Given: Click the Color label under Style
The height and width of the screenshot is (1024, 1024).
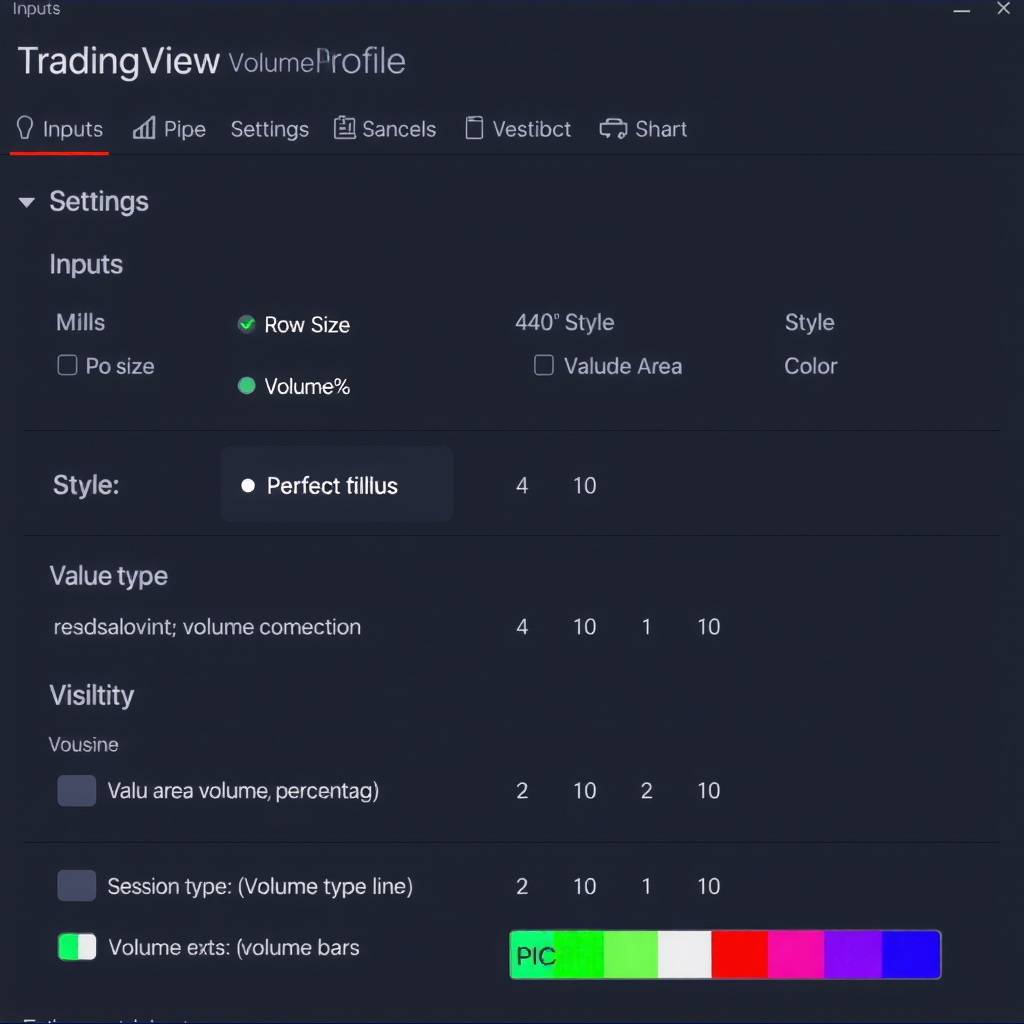Looking at the screenshot, I should pyautogui.click(x=810, y=366).
